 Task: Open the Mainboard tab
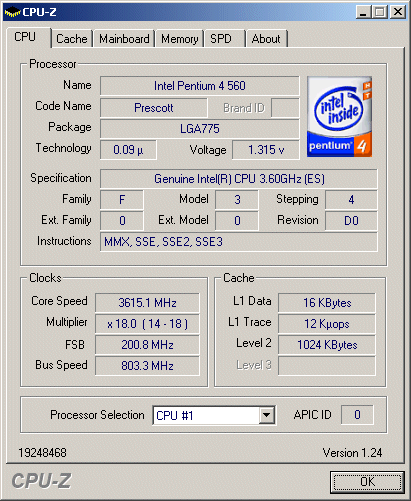click(x=124, y=39)
